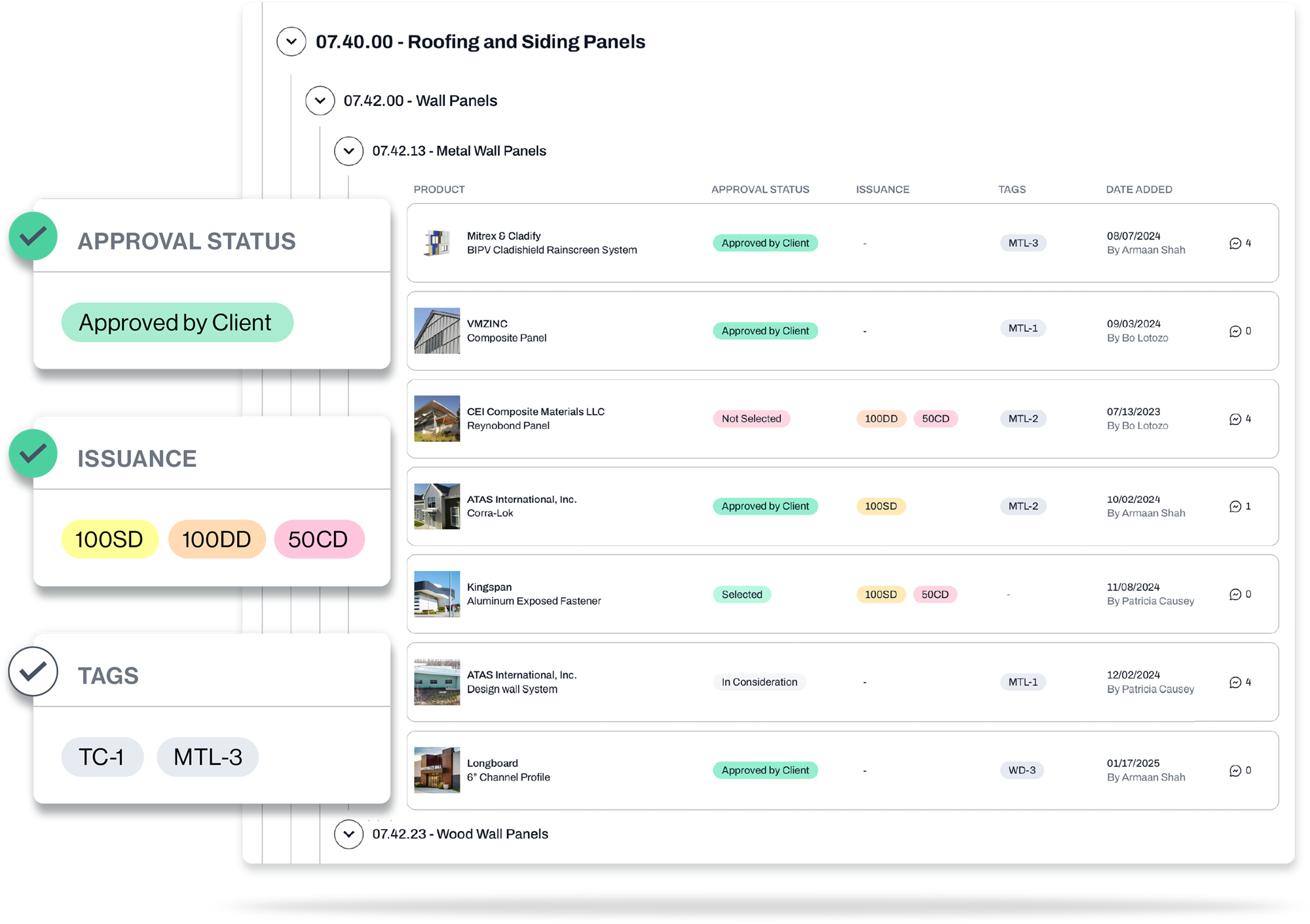Click the VMZINC product thumbnail image

436,331
